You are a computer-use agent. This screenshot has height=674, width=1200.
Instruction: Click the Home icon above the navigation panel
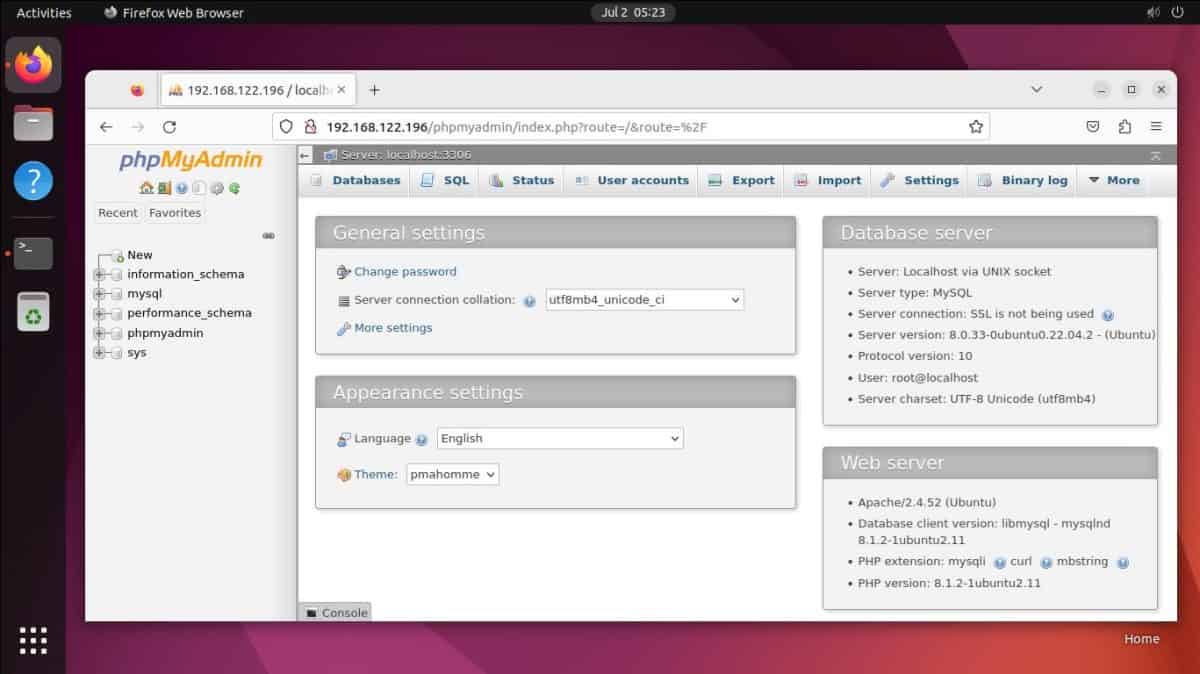pyautogui.click(x=146, y=188)
